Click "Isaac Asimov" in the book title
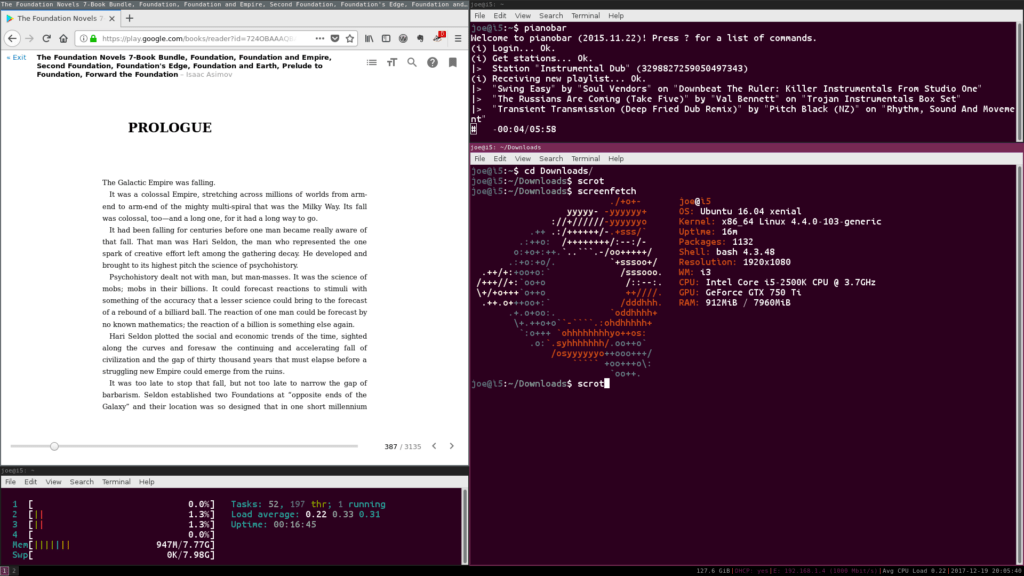 point(209,74)
